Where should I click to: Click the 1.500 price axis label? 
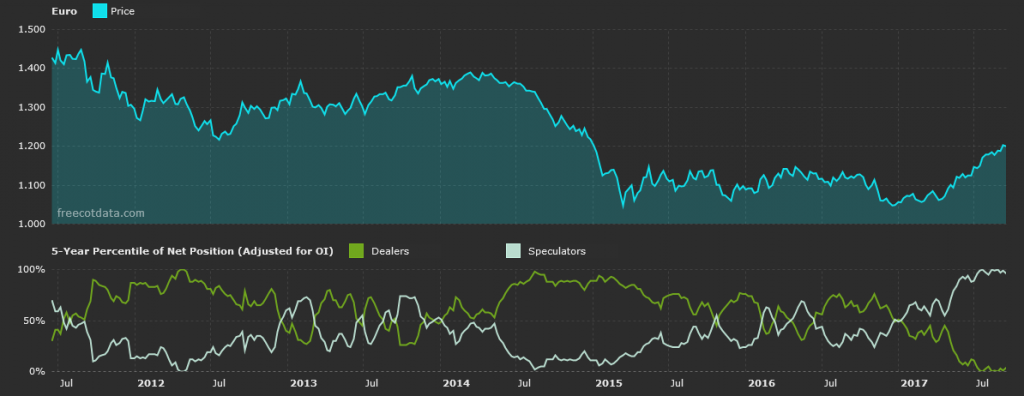31,29
